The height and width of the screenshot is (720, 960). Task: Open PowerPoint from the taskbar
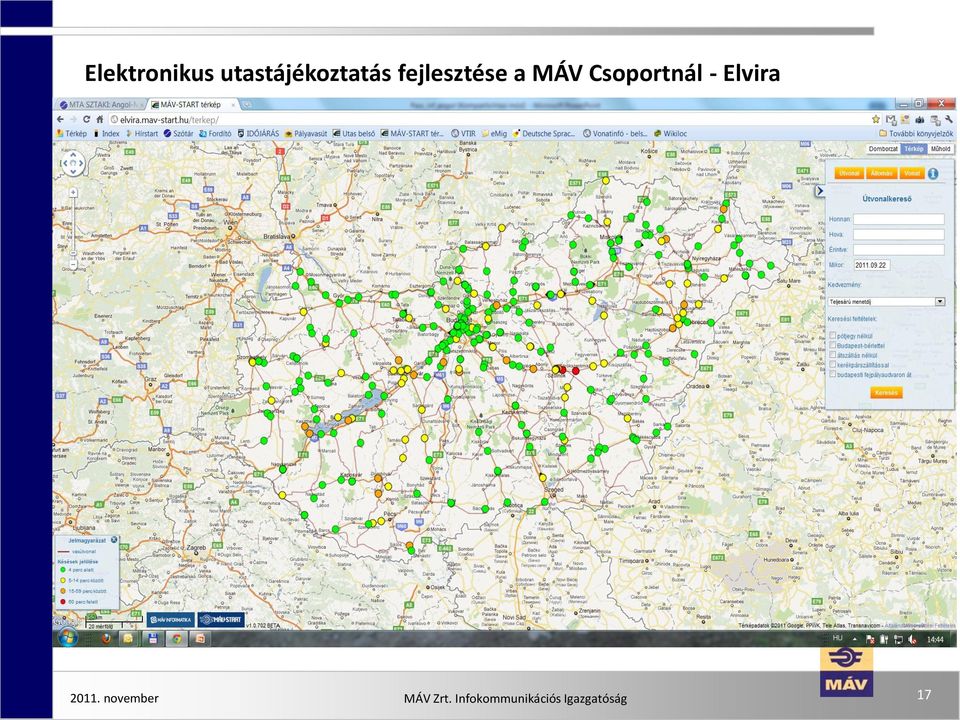tap(200, 639)
